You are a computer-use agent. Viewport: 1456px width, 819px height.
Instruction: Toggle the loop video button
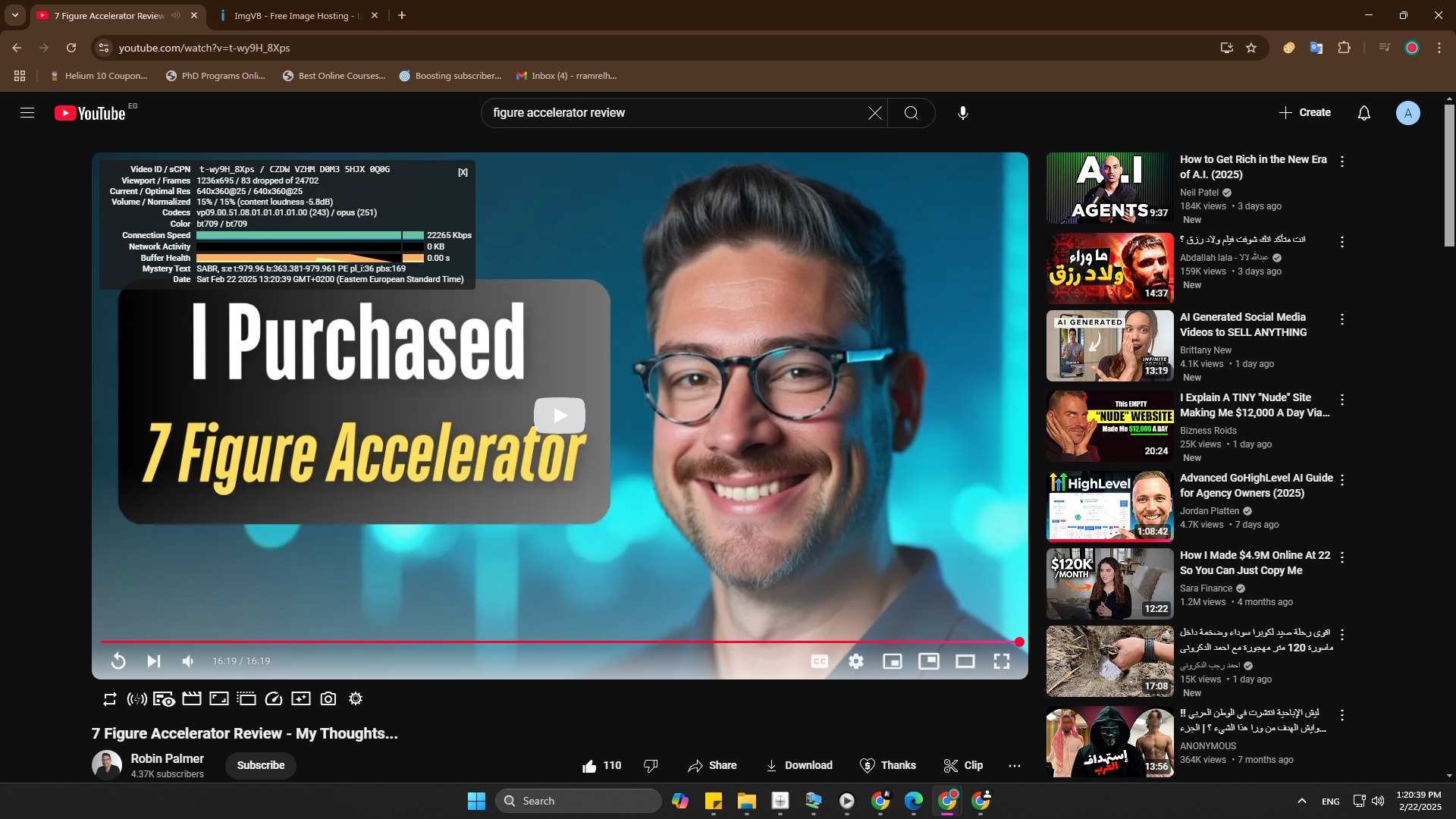tap(110, 699)
